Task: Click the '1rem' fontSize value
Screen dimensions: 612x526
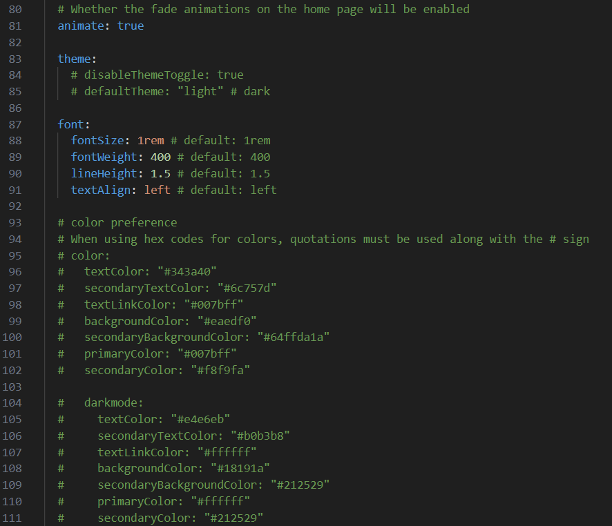Action: 150,140
